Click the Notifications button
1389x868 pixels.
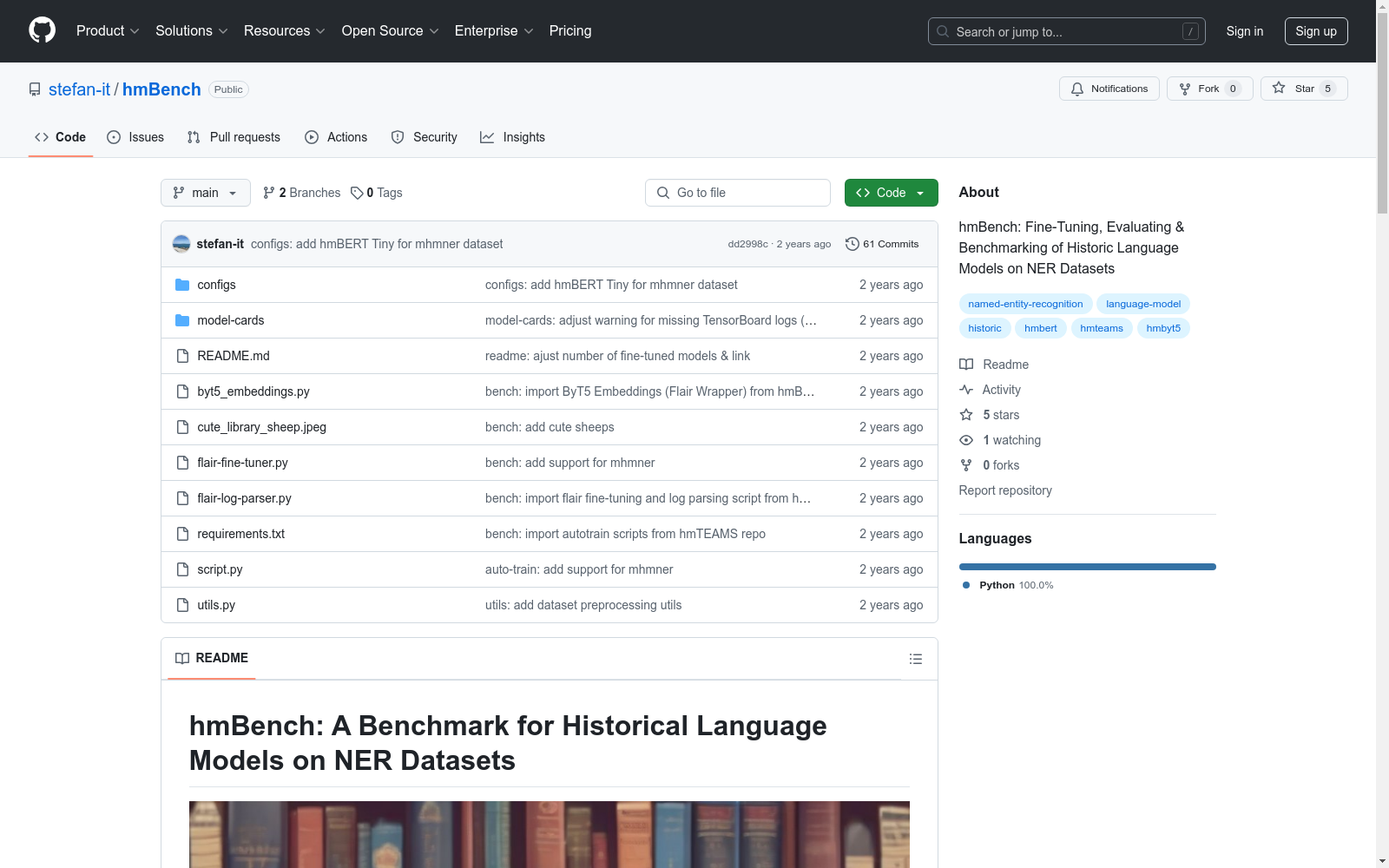point(1109,89)
